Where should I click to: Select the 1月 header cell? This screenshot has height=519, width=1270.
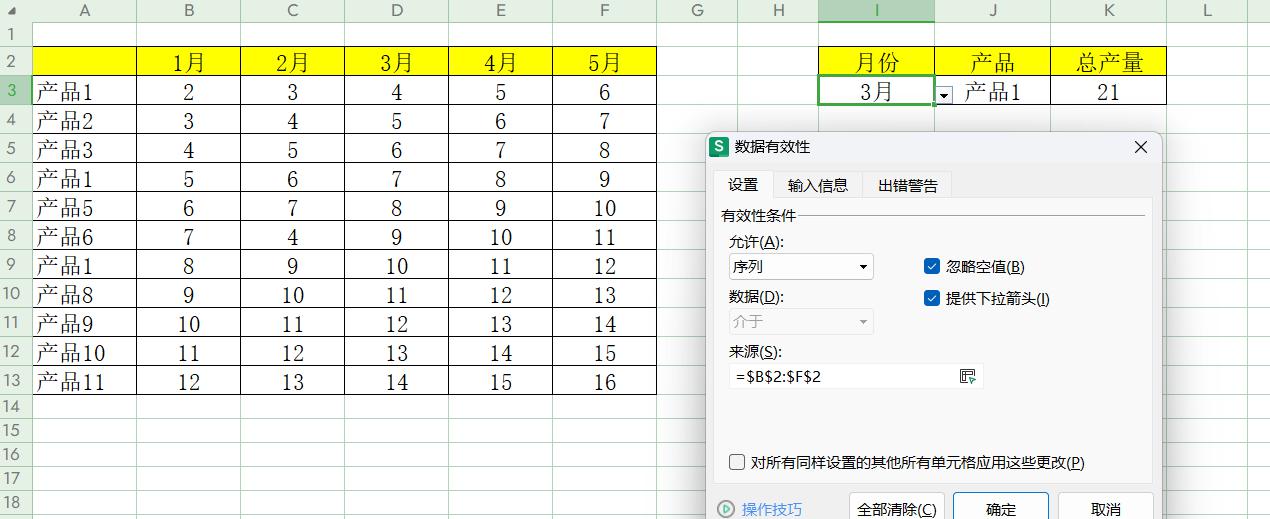(x=189, y=62)
